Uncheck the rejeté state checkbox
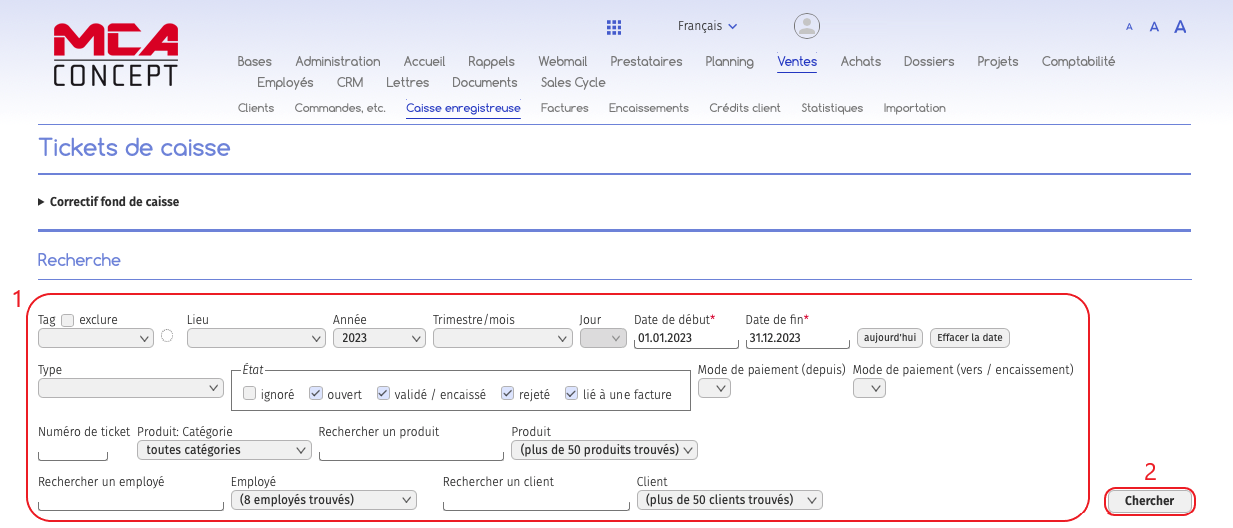 (x=508, y=394)
